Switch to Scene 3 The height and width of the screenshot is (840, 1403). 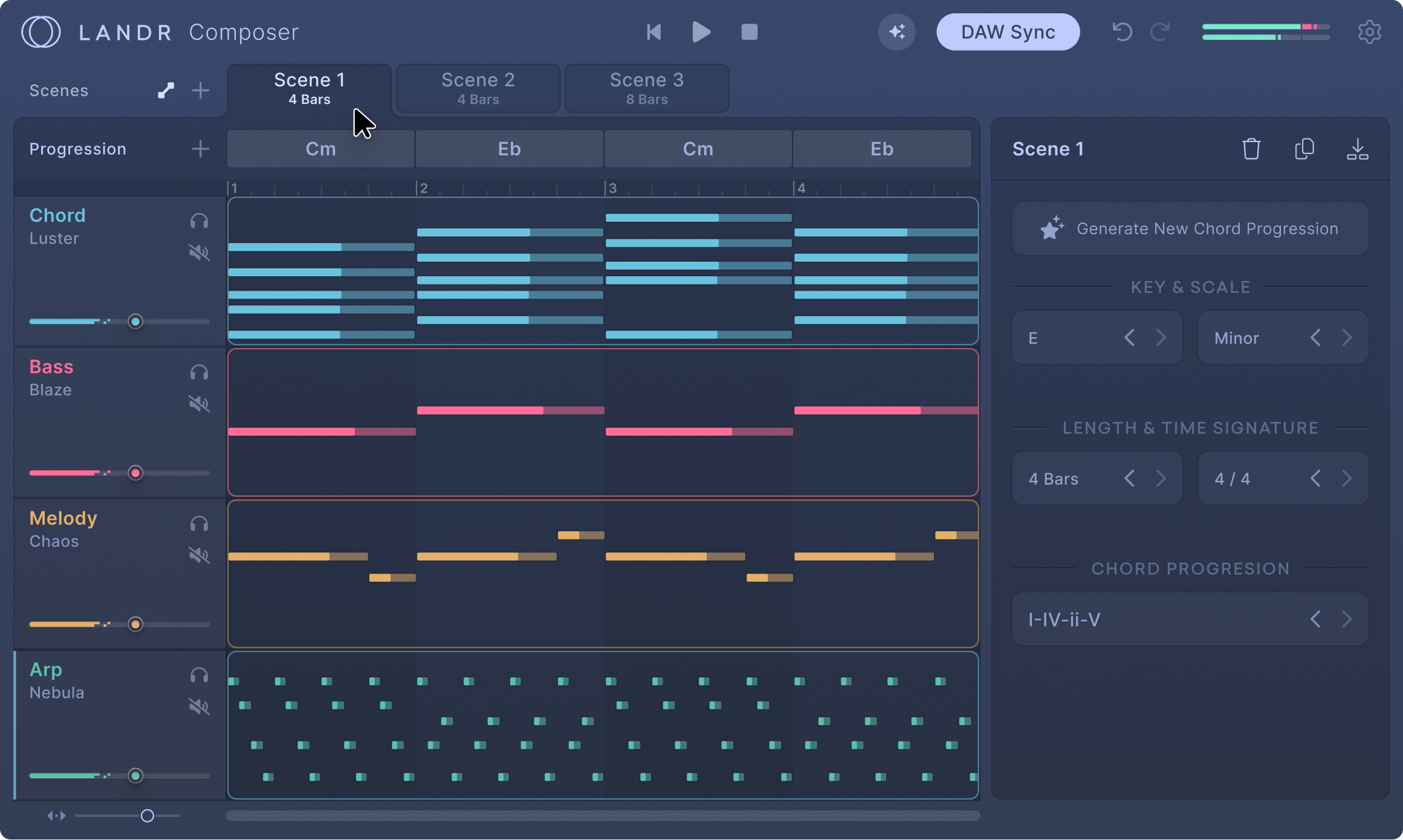647,88
